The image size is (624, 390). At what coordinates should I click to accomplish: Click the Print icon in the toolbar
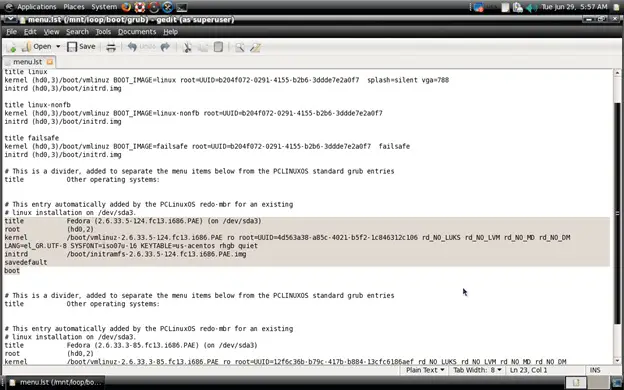point(111,47)
